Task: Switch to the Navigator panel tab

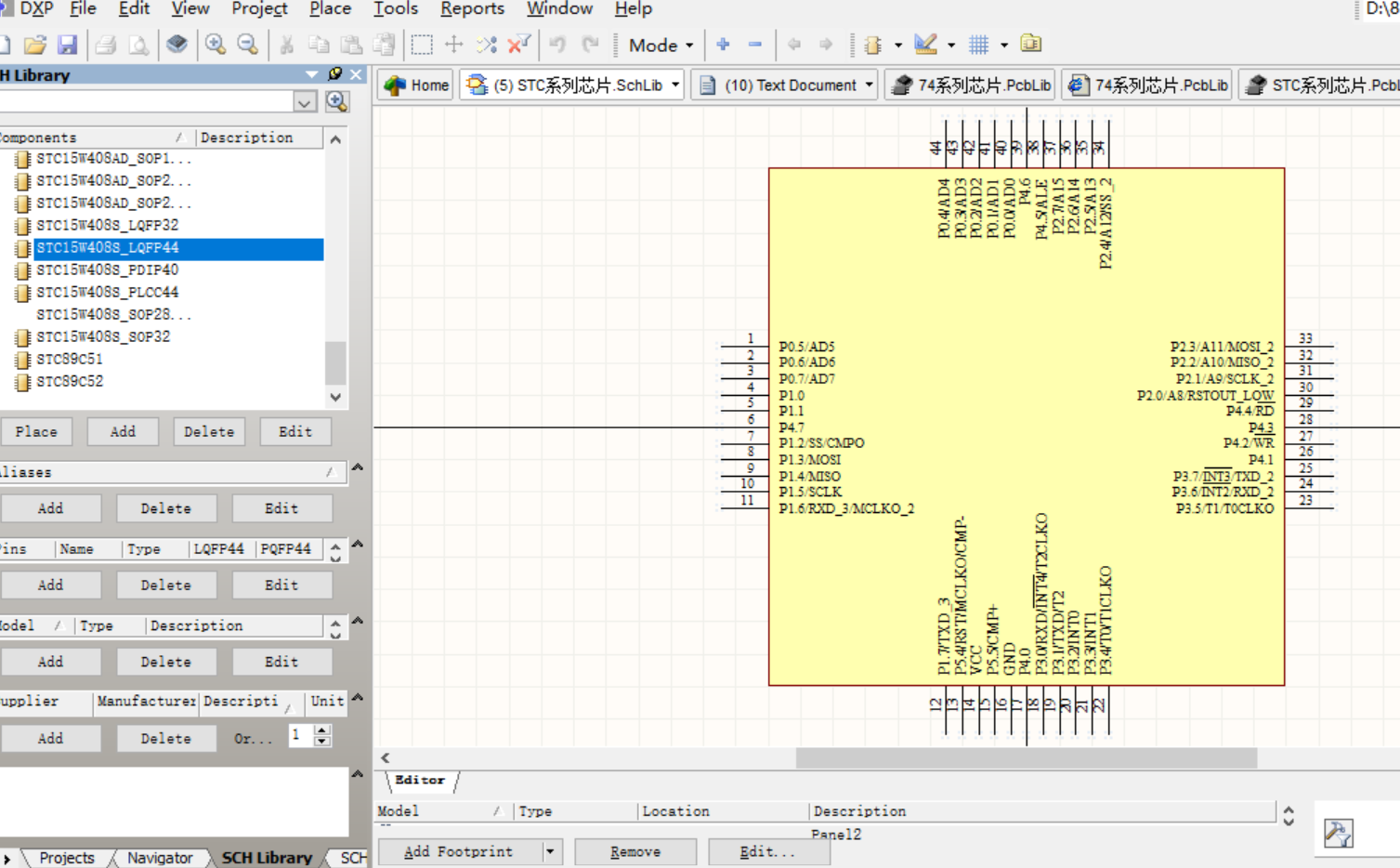Action: pyautogui.click(x=159, y=858)
